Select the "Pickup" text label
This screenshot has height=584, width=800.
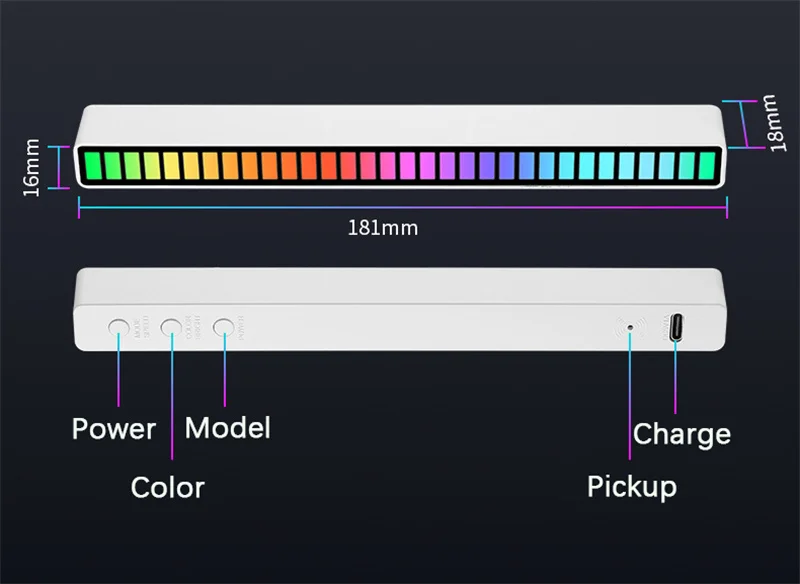pyautogui.click(x=631, y=487)
